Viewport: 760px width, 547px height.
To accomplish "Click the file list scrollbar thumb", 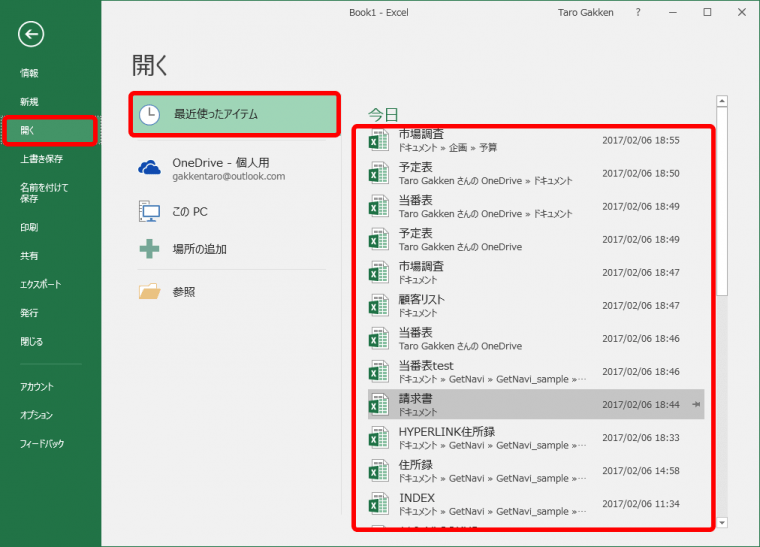I will [x=722, y=201].
